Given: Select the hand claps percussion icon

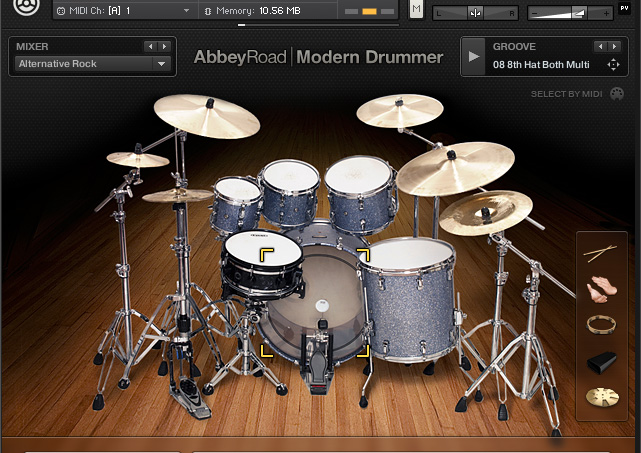Looking at the screenshot, I should click(x=601, y=289).
